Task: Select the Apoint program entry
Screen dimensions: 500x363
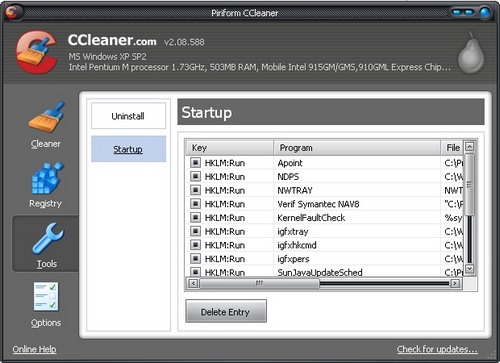Action: click(x=290, y=163)
